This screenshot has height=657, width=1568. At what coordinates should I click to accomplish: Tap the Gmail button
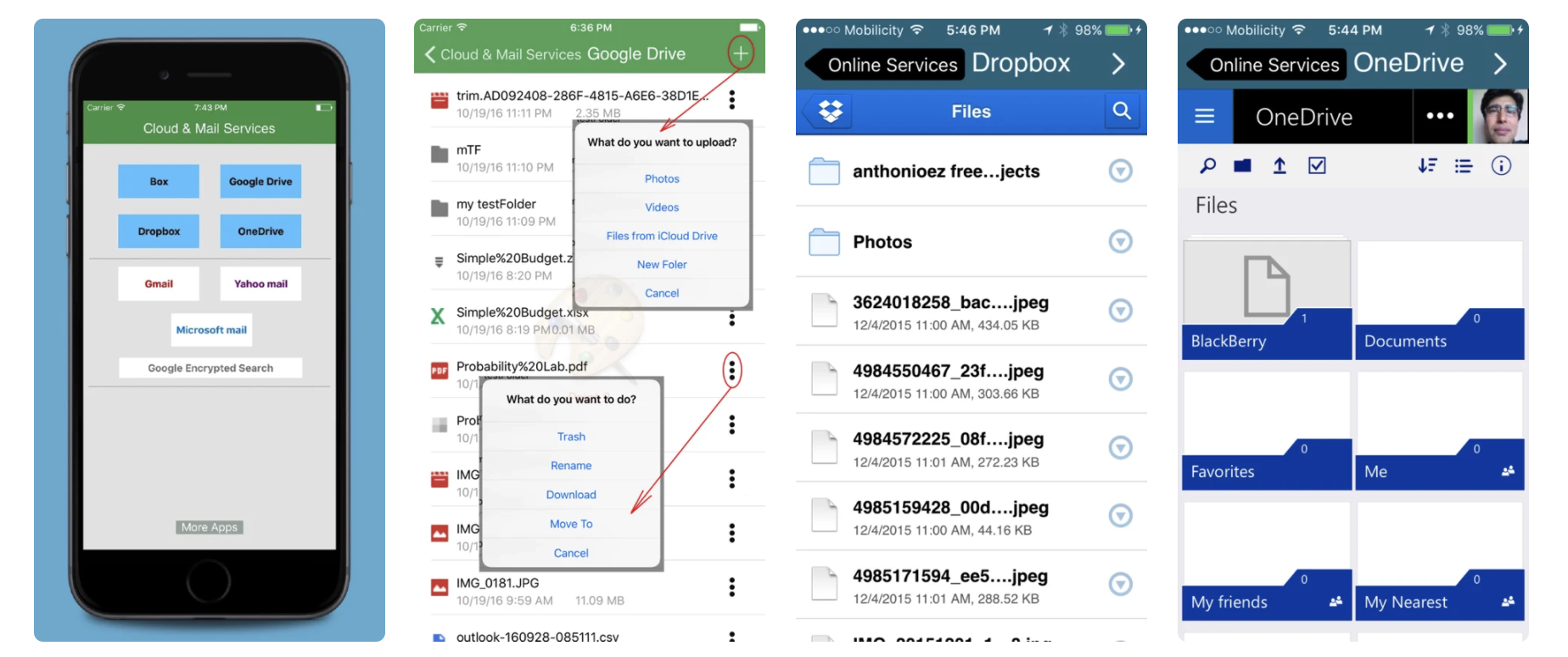[159, 284]
